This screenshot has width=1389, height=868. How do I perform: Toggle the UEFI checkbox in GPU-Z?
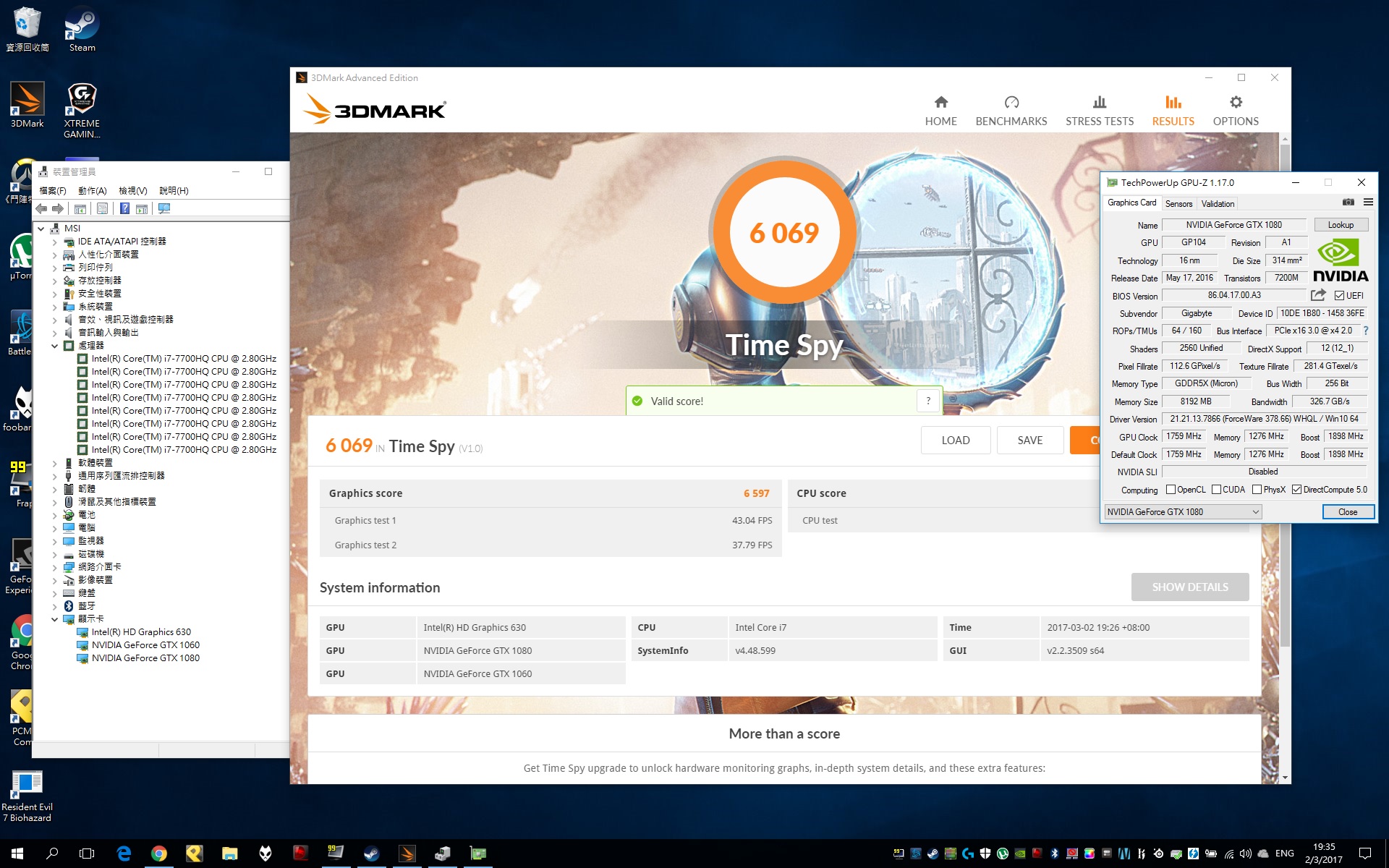(x=1339, y=295)
